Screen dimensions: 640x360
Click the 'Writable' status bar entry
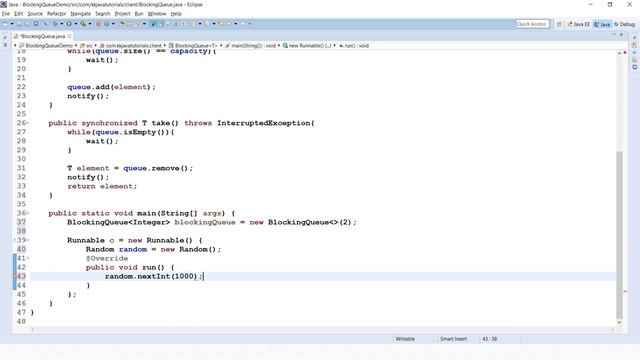405,339
